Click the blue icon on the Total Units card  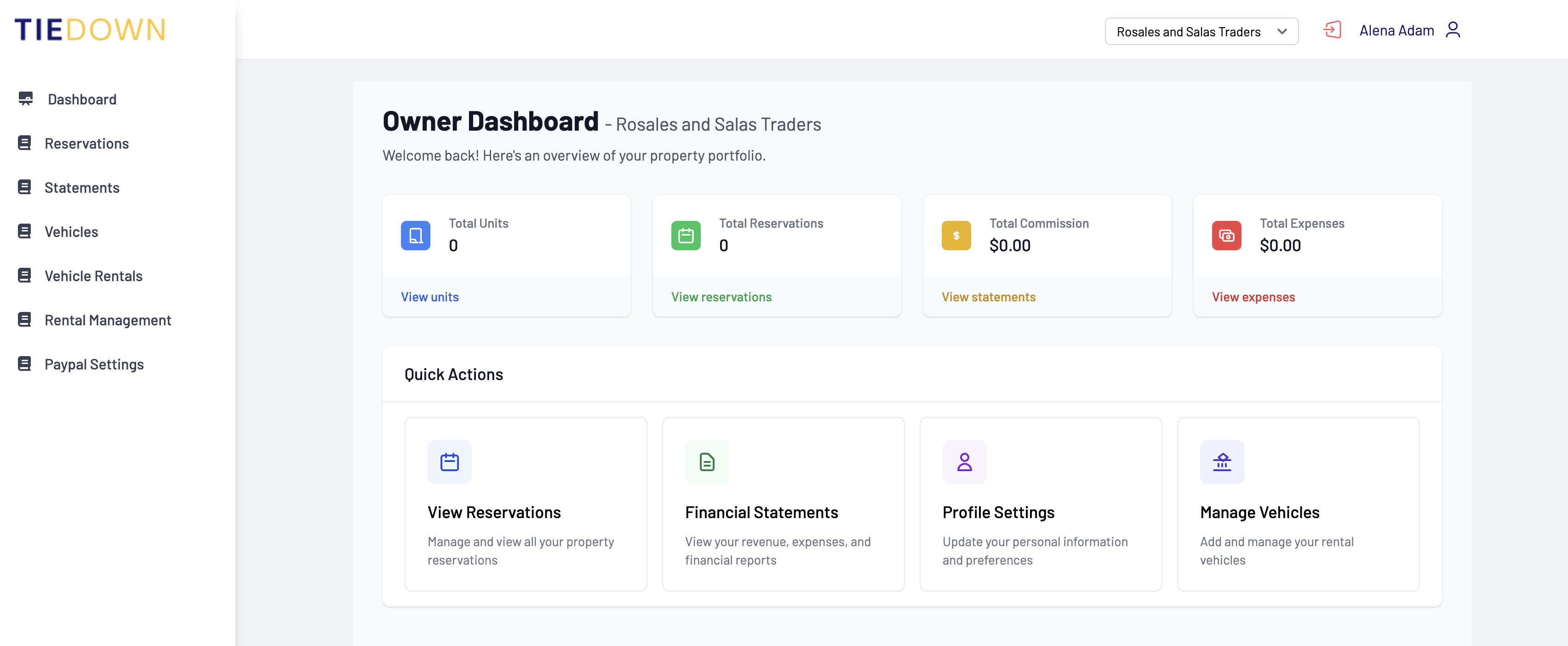click(x=415, y=235)
